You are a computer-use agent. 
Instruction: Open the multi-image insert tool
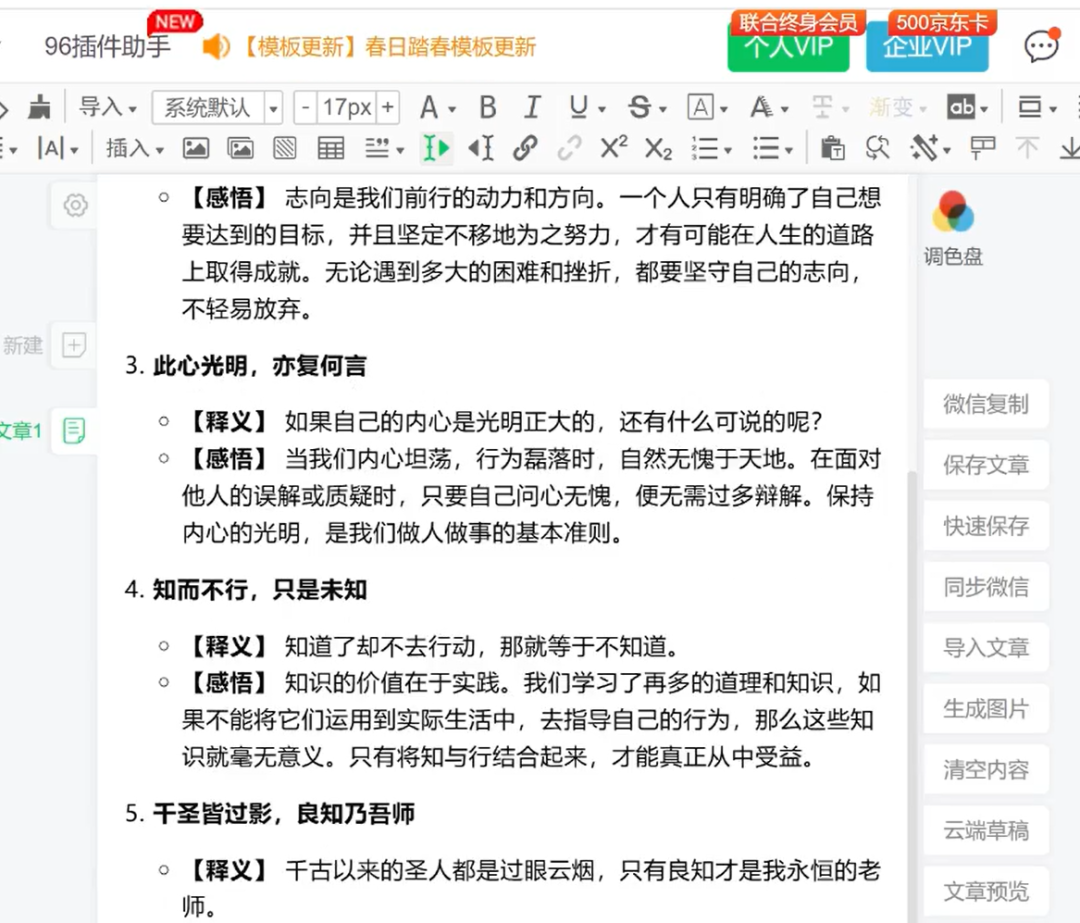tap(240, 148)
